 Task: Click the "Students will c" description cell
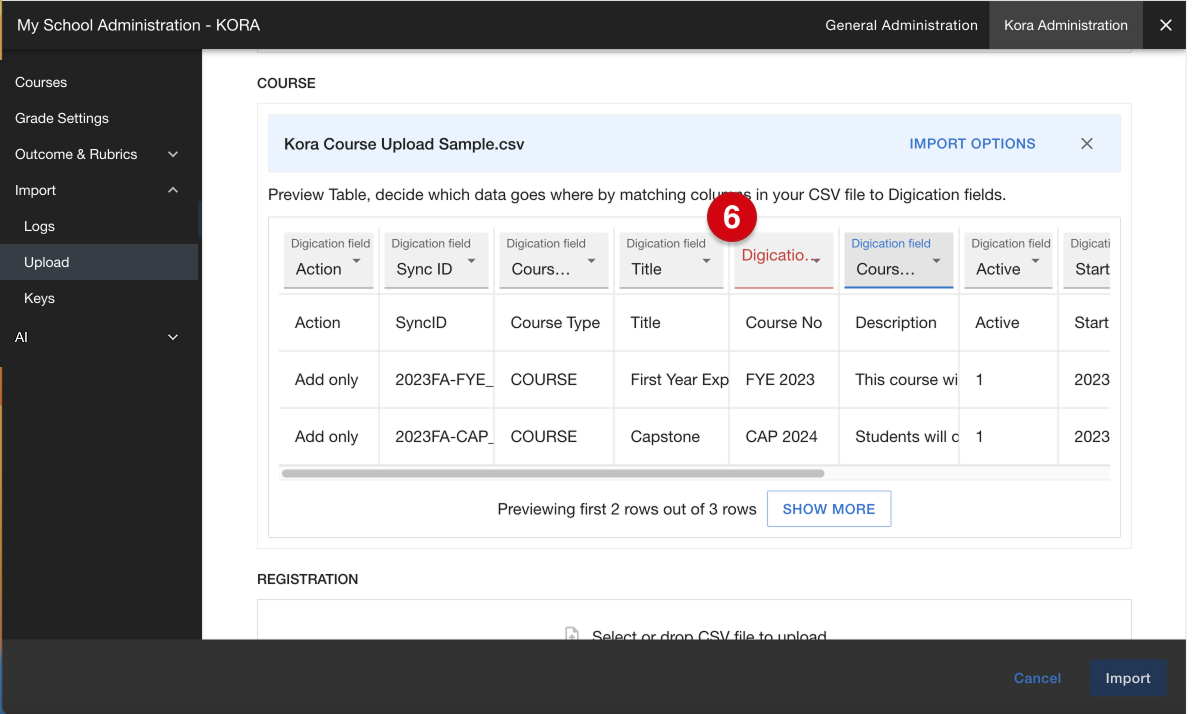[899, 437]
